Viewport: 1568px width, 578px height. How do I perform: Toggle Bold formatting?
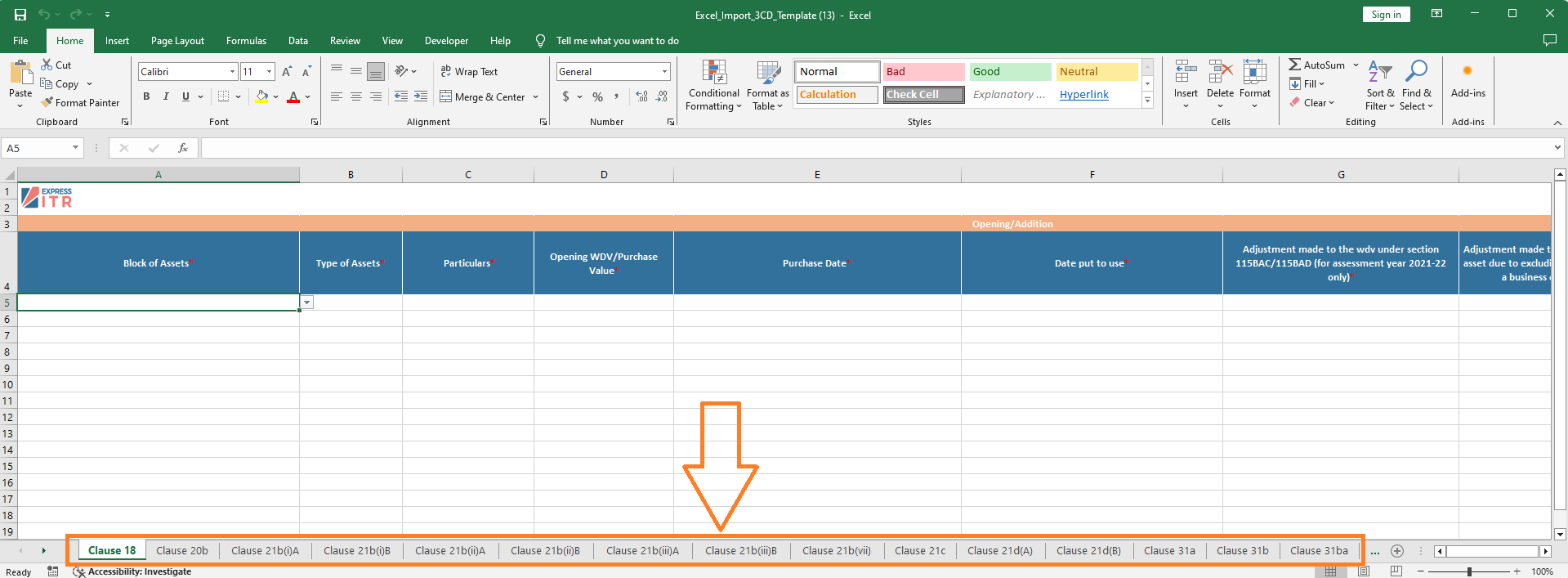coord(146,96)
